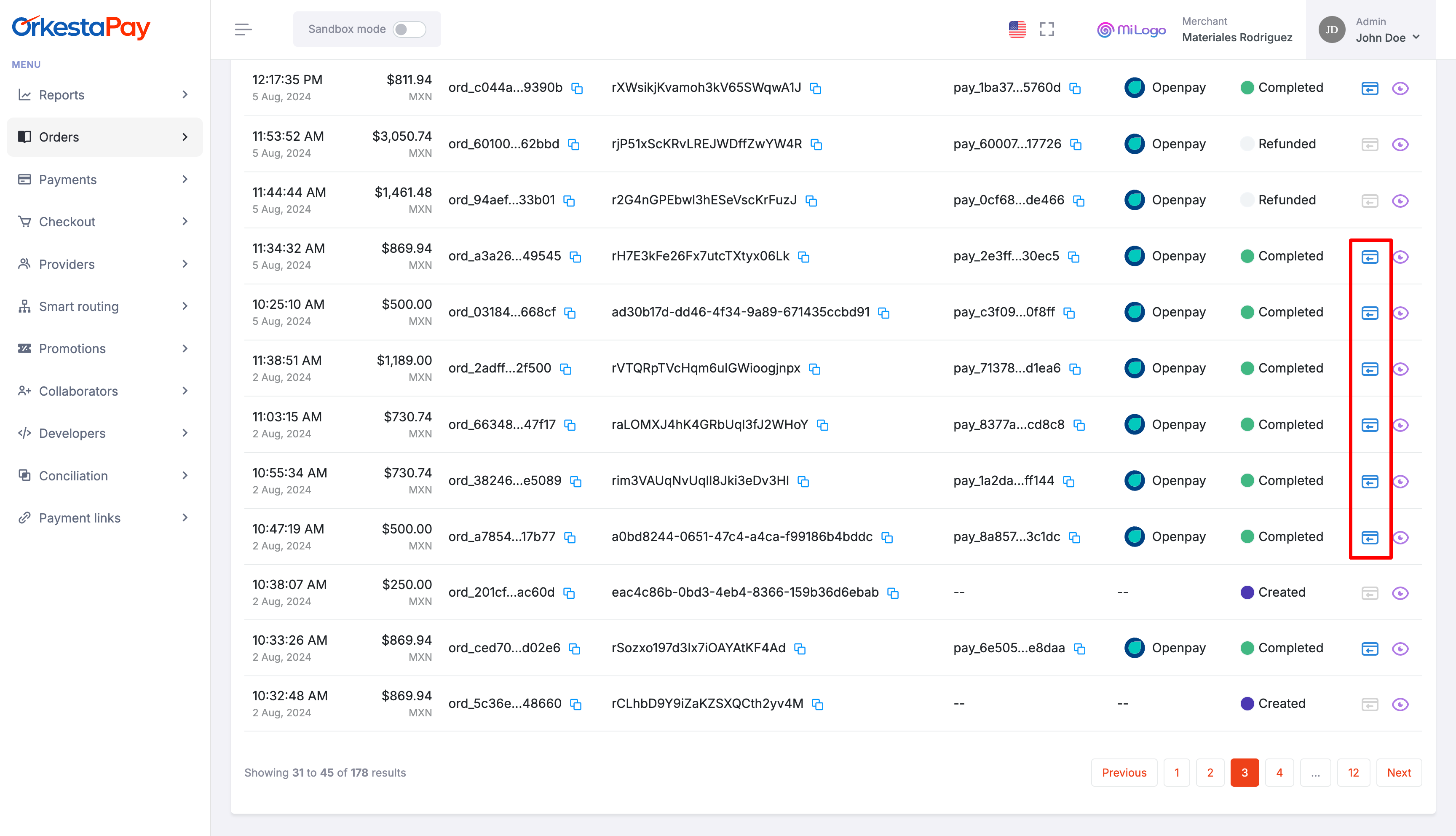This screenshot has height=836, width=1456.
Task: Expand Promotions chevron arrow
Action: click(x=185, y=348)
